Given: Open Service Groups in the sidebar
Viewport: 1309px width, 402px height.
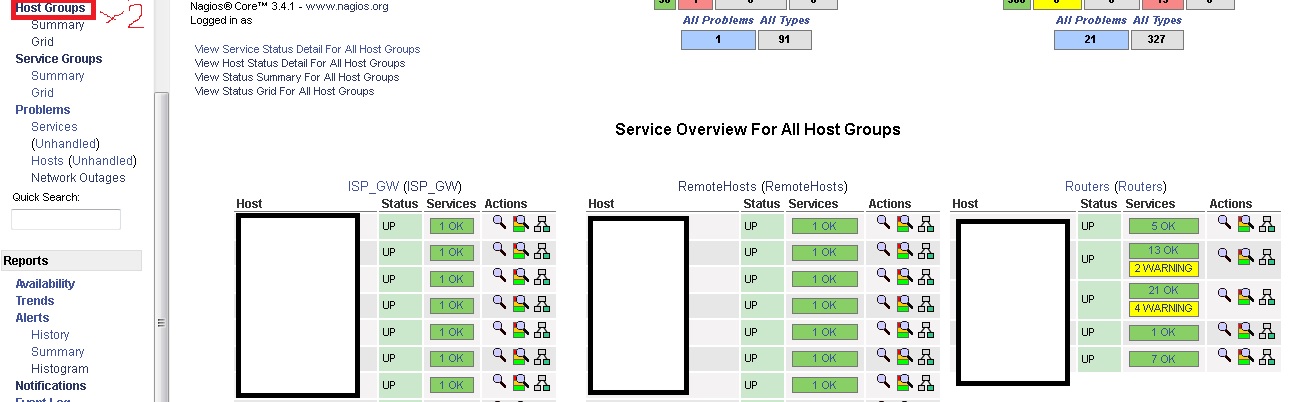Looking at the screenshot, I should 58,59.
